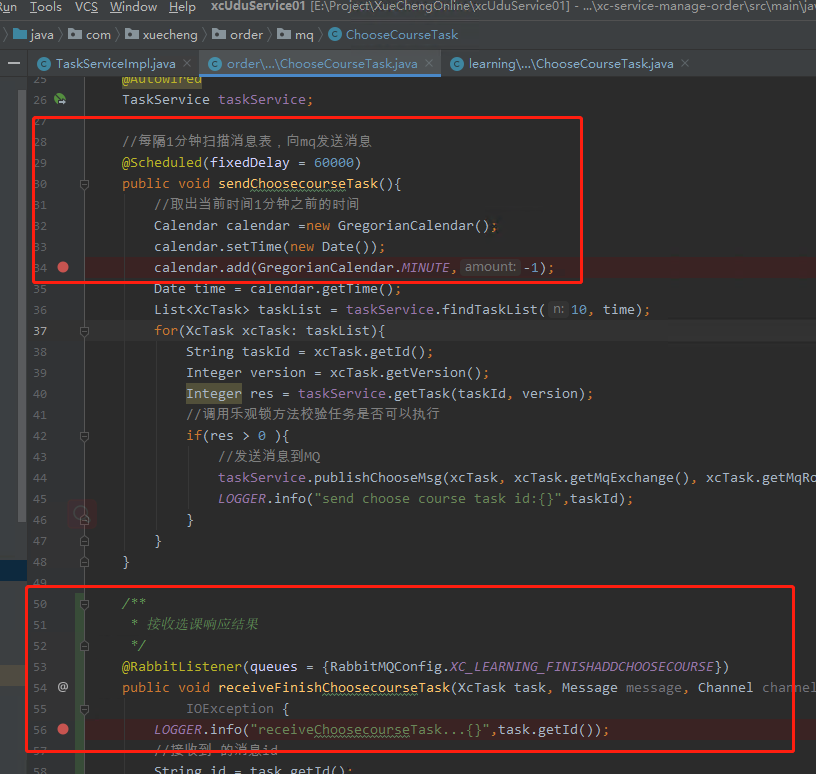This screenshot has height=774, width=816.
Task: Click the highlighted Integer keyword on line 40
Action: point(214,394)
